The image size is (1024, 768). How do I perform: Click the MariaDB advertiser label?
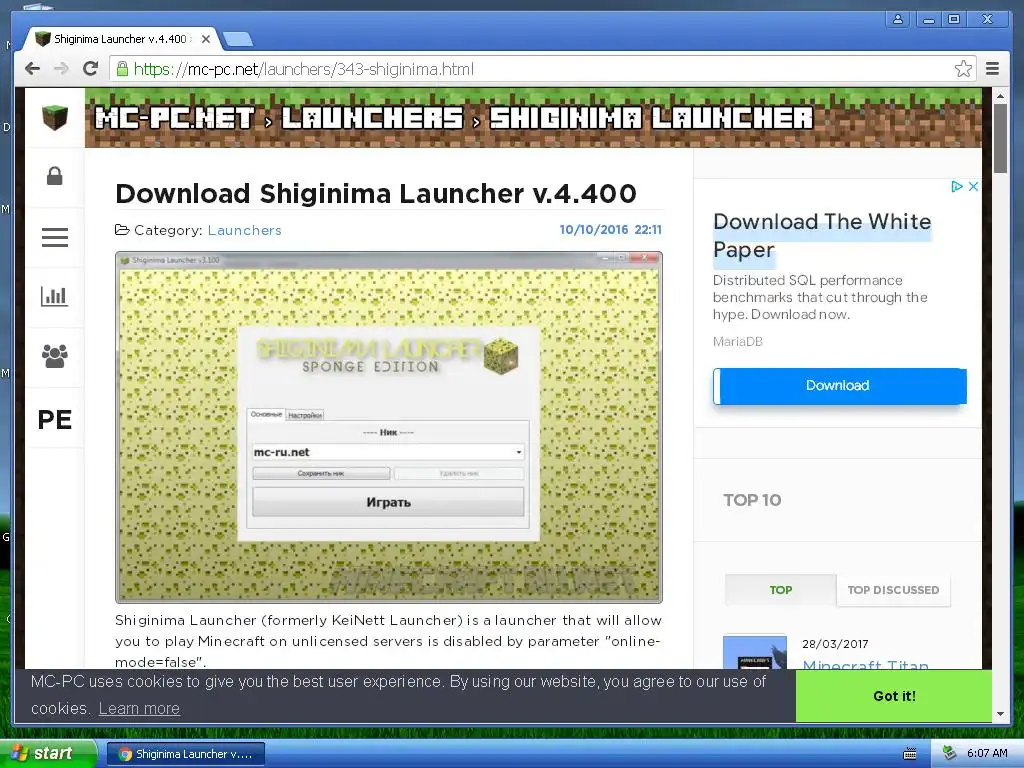point(737,342)
